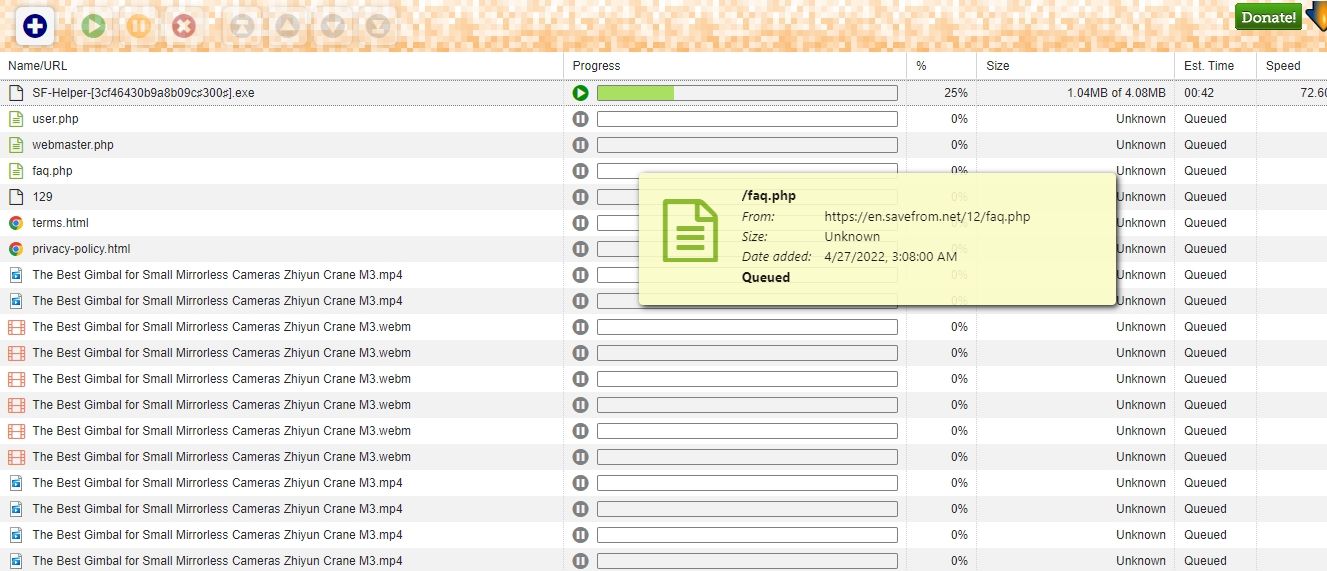Select the user.php download row name
The height and width of the screenshot is (571, 1327).
point(55,119)
